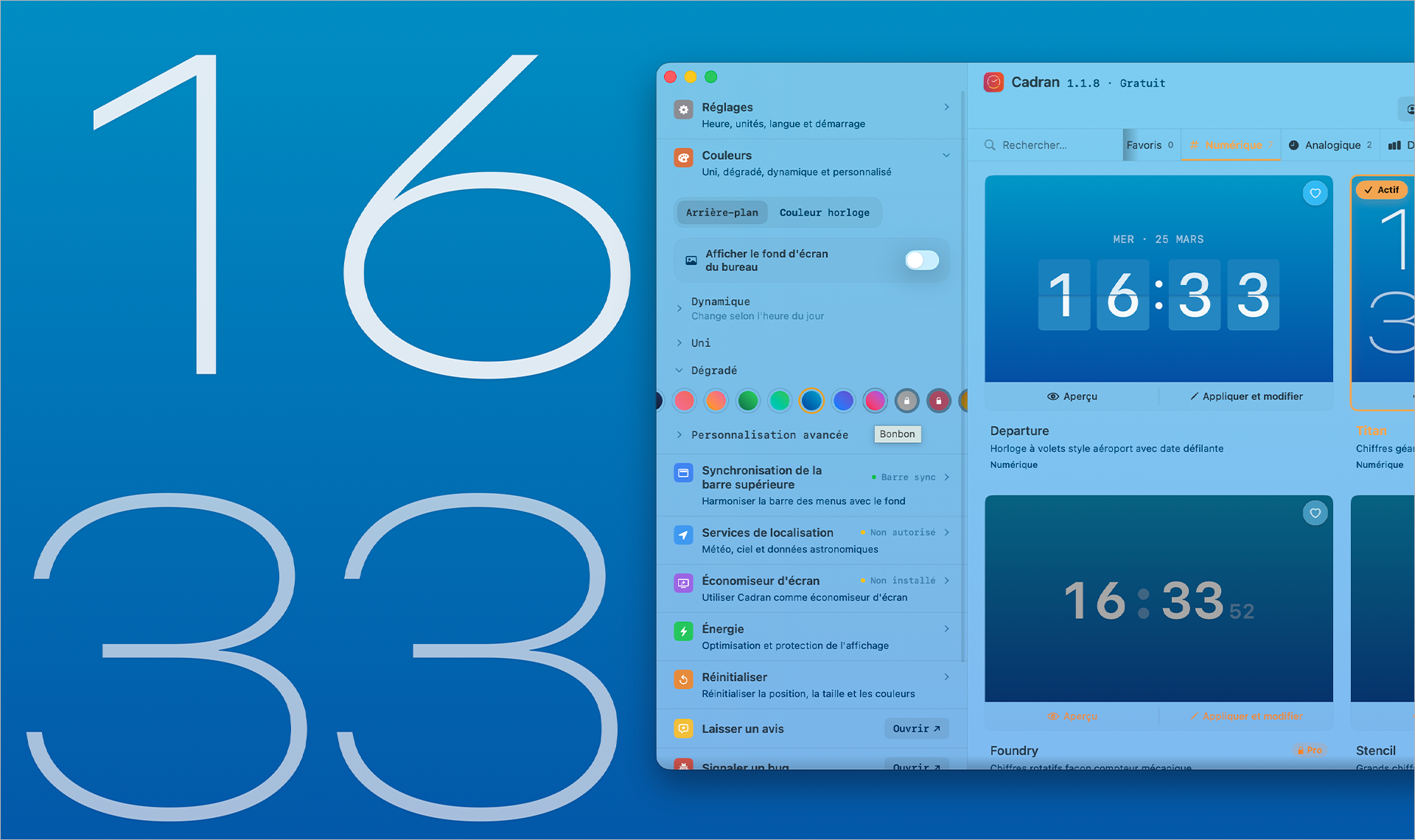Image resolution: width=1415 pixels, height=840 pixels.
Task: Select the Couleur horloge tab
Action: coord(825,212)
